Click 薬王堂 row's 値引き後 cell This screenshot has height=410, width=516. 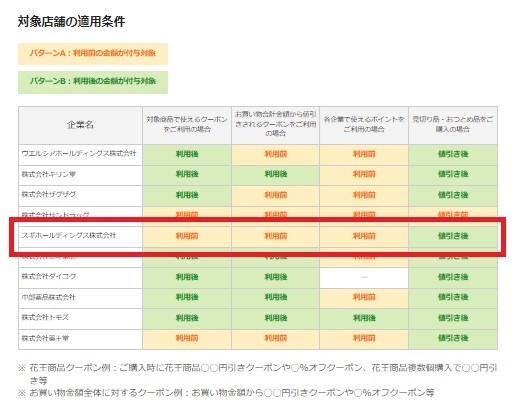(453, 338)
